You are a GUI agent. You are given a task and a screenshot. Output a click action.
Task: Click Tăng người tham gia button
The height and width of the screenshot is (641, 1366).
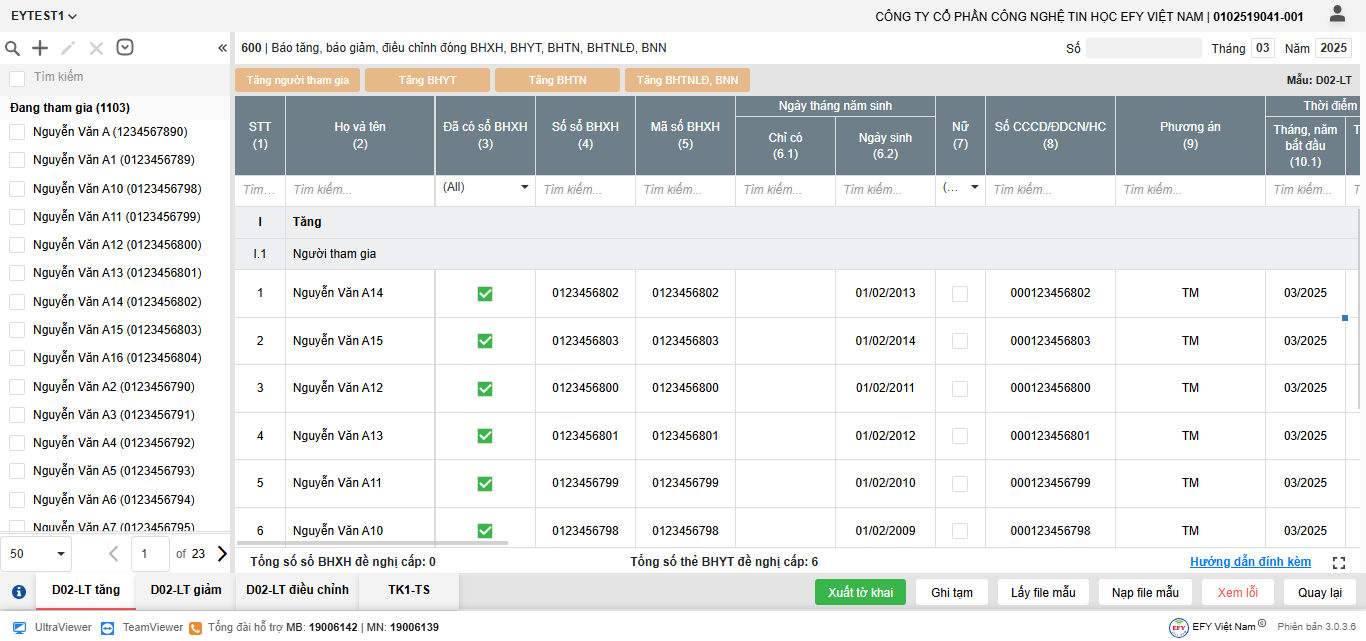coord(297,80)
